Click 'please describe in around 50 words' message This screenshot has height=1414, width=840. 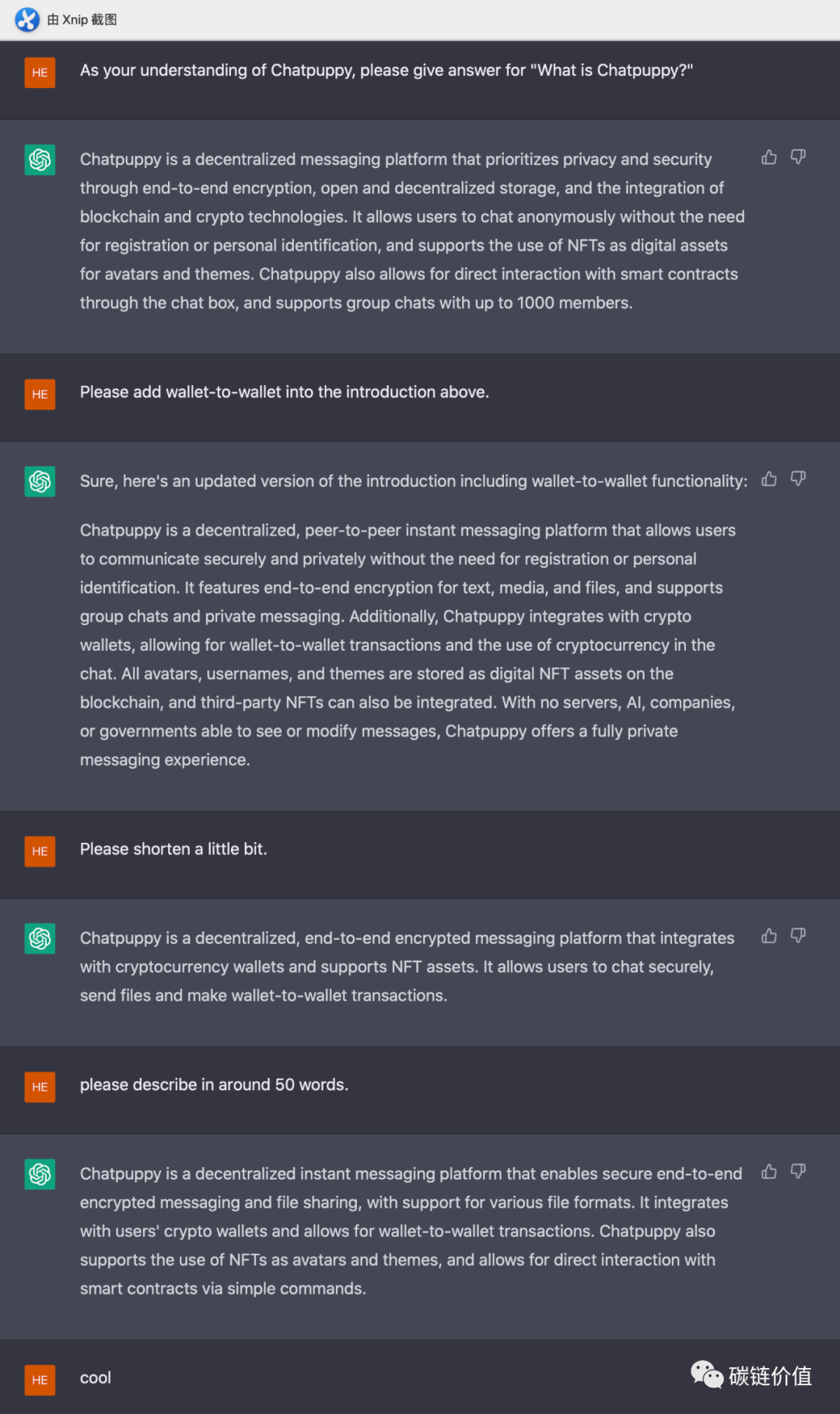pos(214,1085)
